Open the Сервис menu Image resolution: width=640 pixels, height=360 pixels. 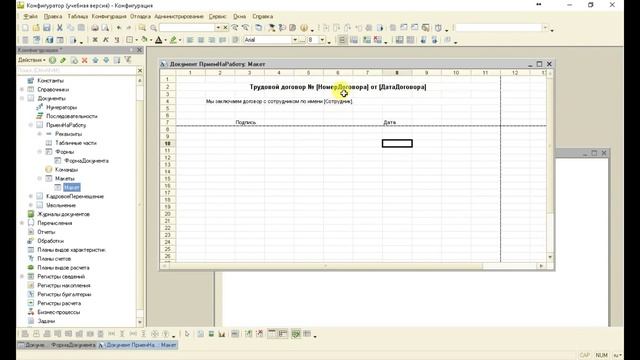(x=218, y=16)
